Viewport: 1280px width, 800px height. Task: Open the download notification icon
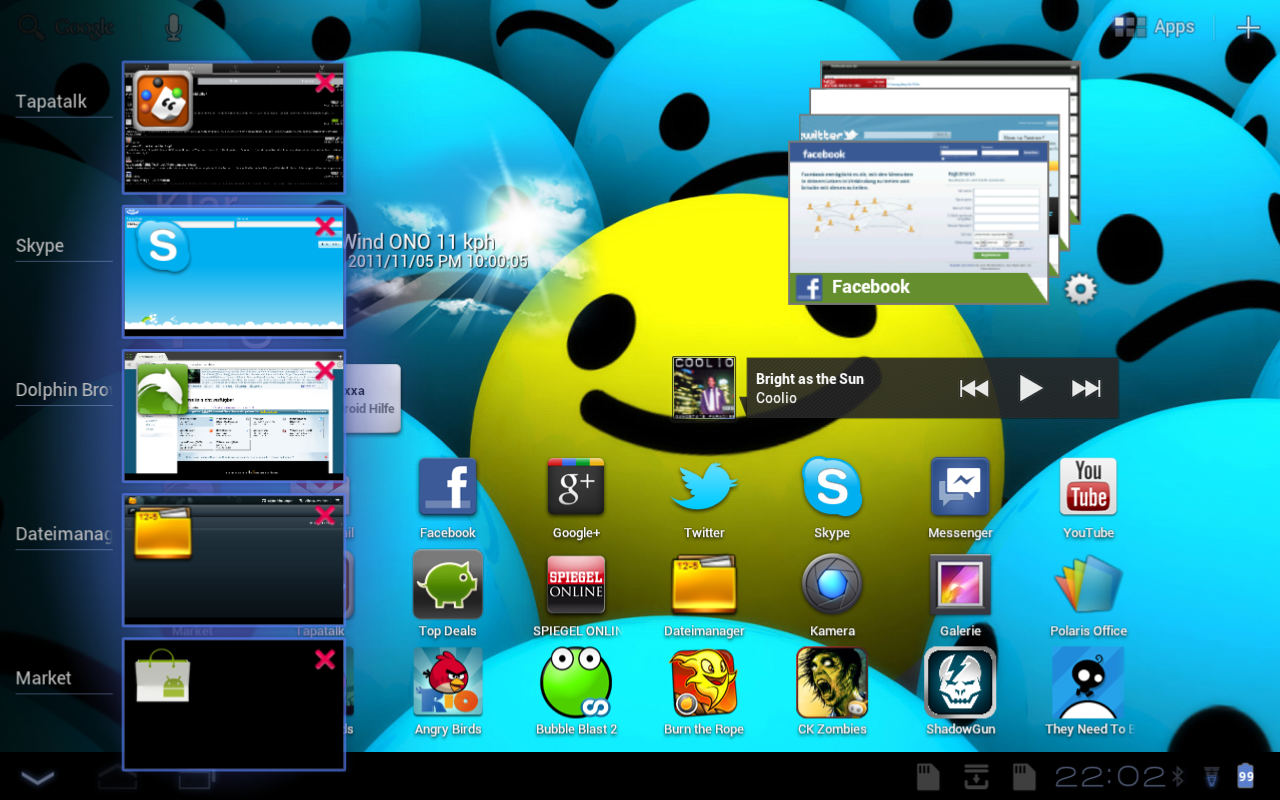coord(976,776)
